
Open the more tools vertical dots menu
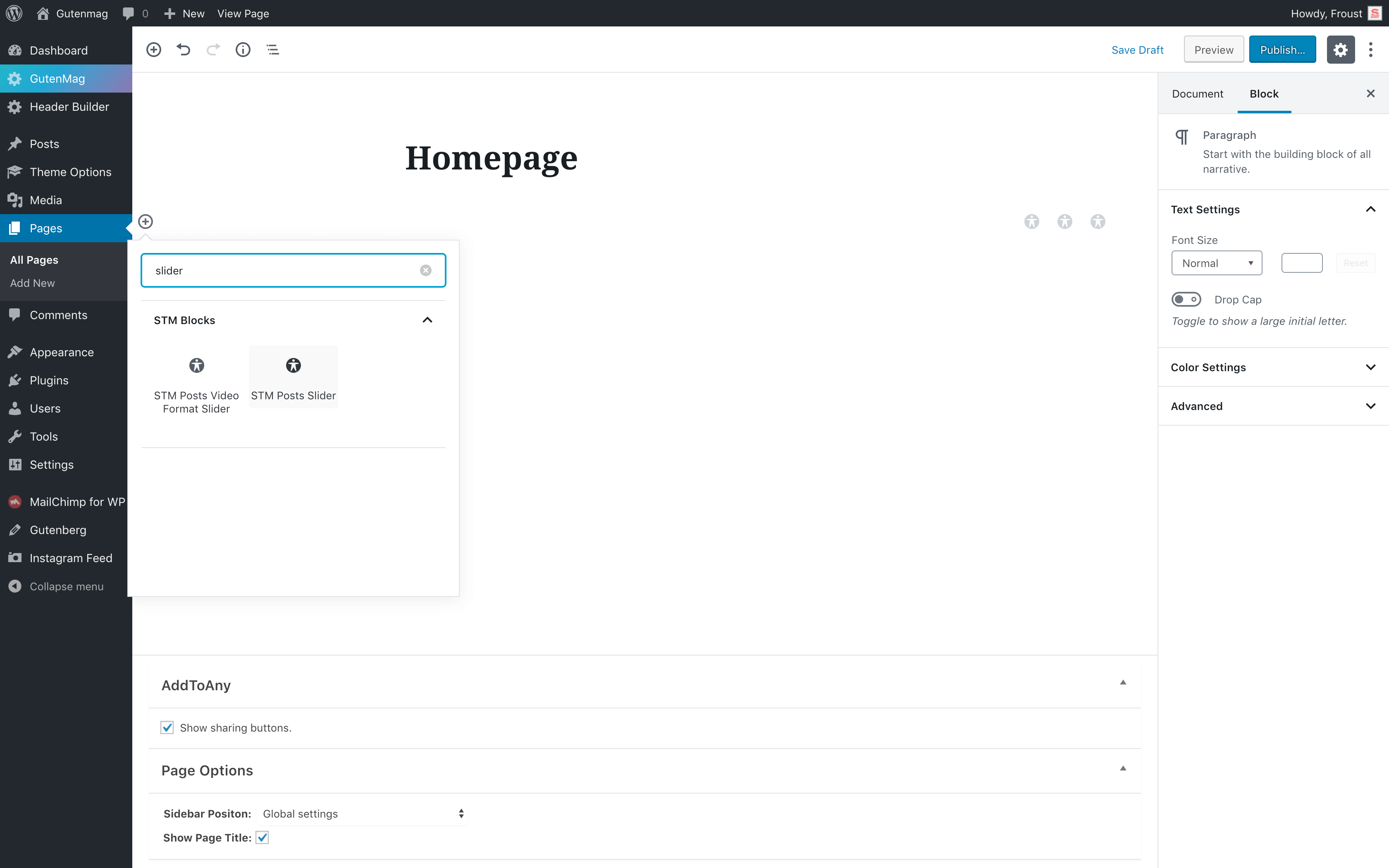coord(1371,49)
